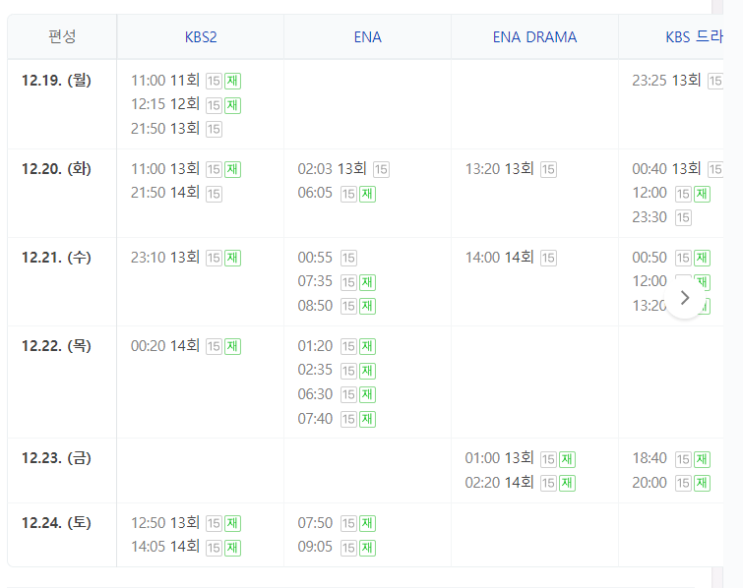The image size is (743, 588).
Task: Click the next channels arrow button
Action: (x=684, y=298)
